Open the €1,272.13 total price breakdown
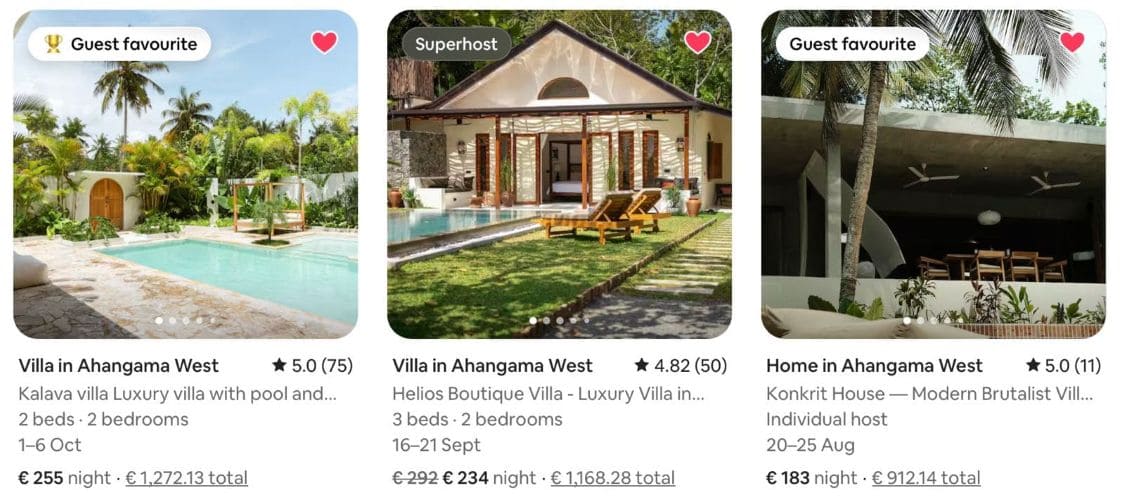1125x500 pixels. coord(187,478)
